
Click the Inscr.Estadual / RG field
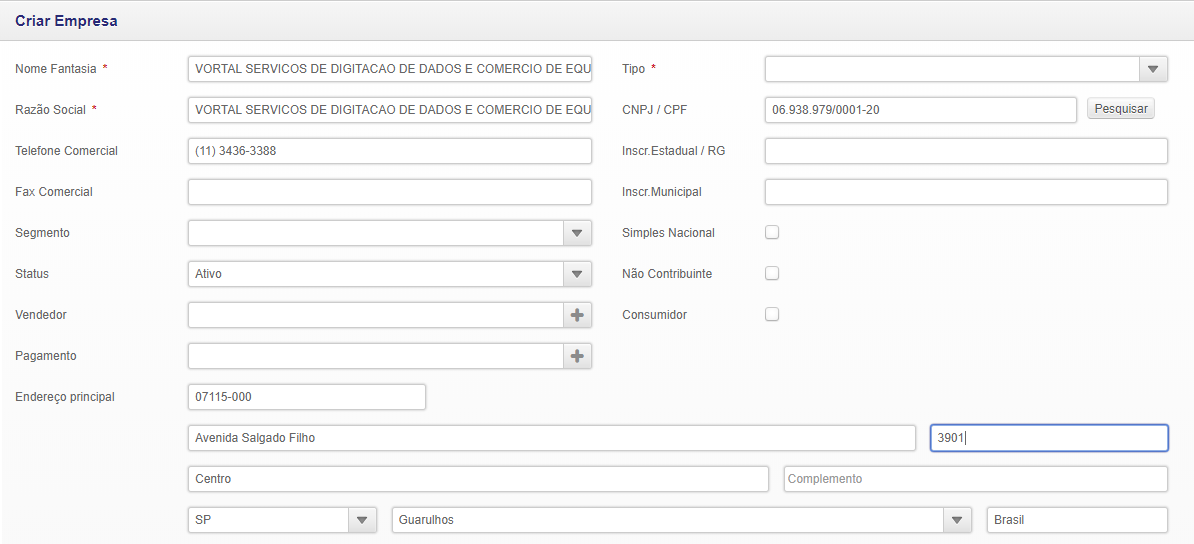[x=965, y=151]
